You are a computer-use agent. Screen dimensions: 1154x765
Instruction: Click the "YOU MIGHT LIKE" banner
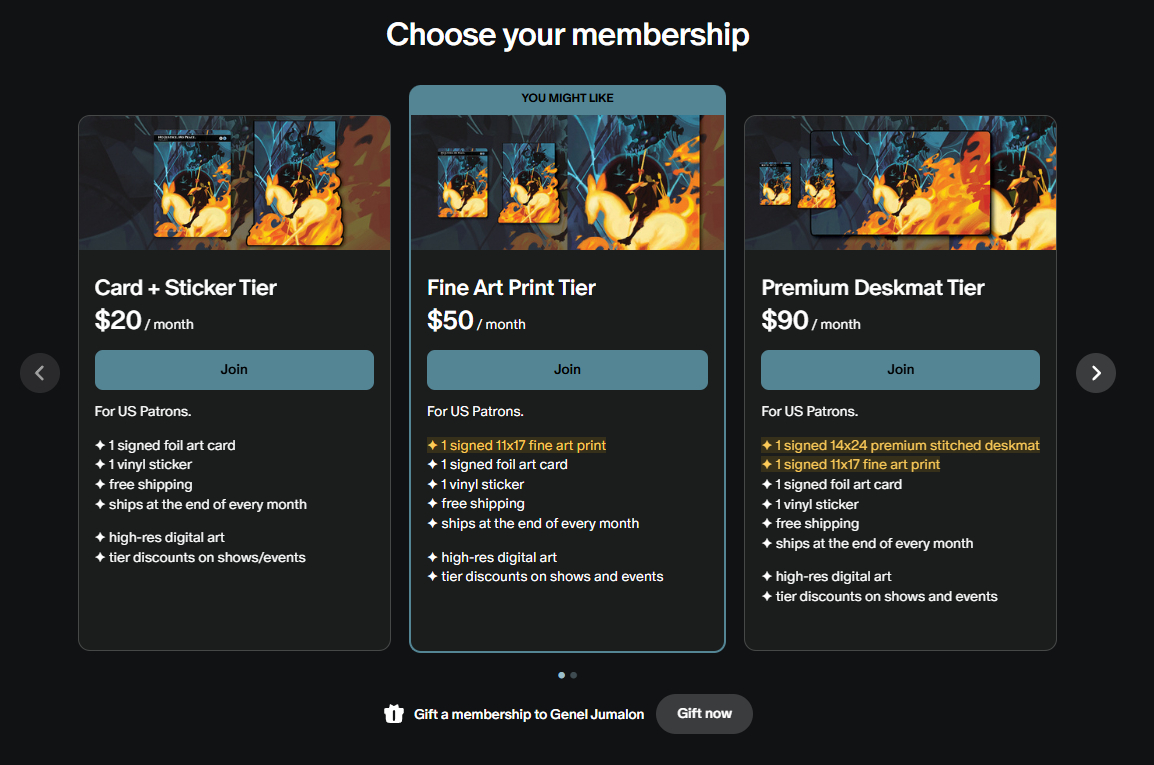point(567,98)
